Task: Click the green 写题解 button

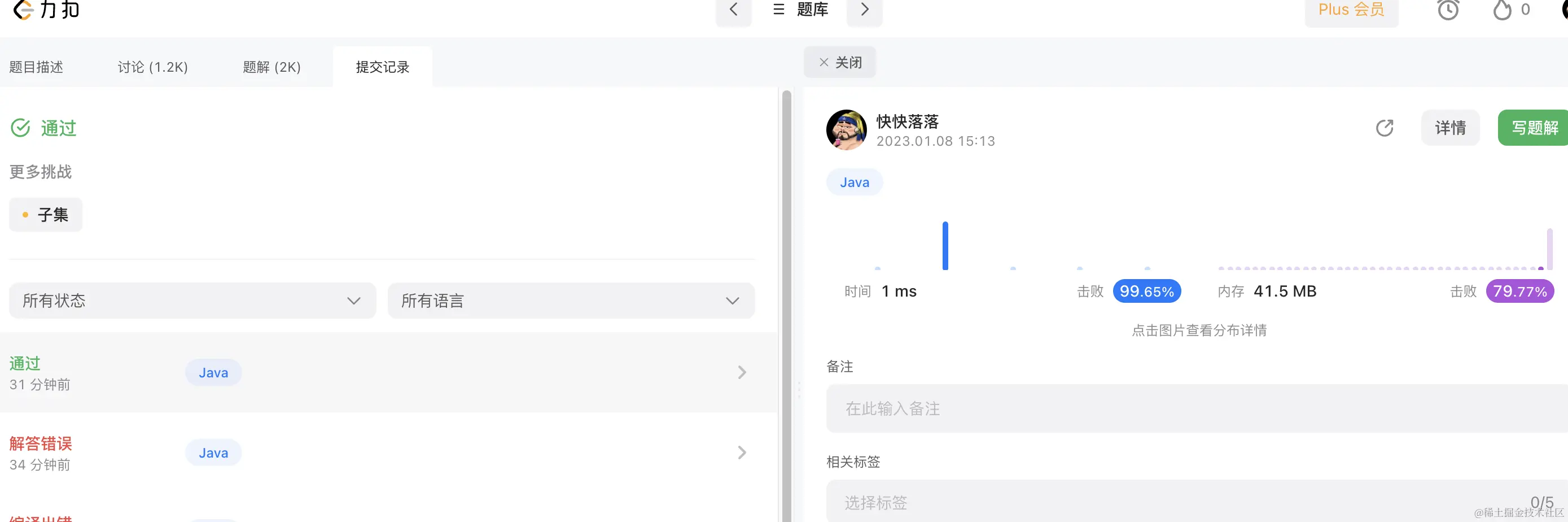Action: pos(1534,127)
